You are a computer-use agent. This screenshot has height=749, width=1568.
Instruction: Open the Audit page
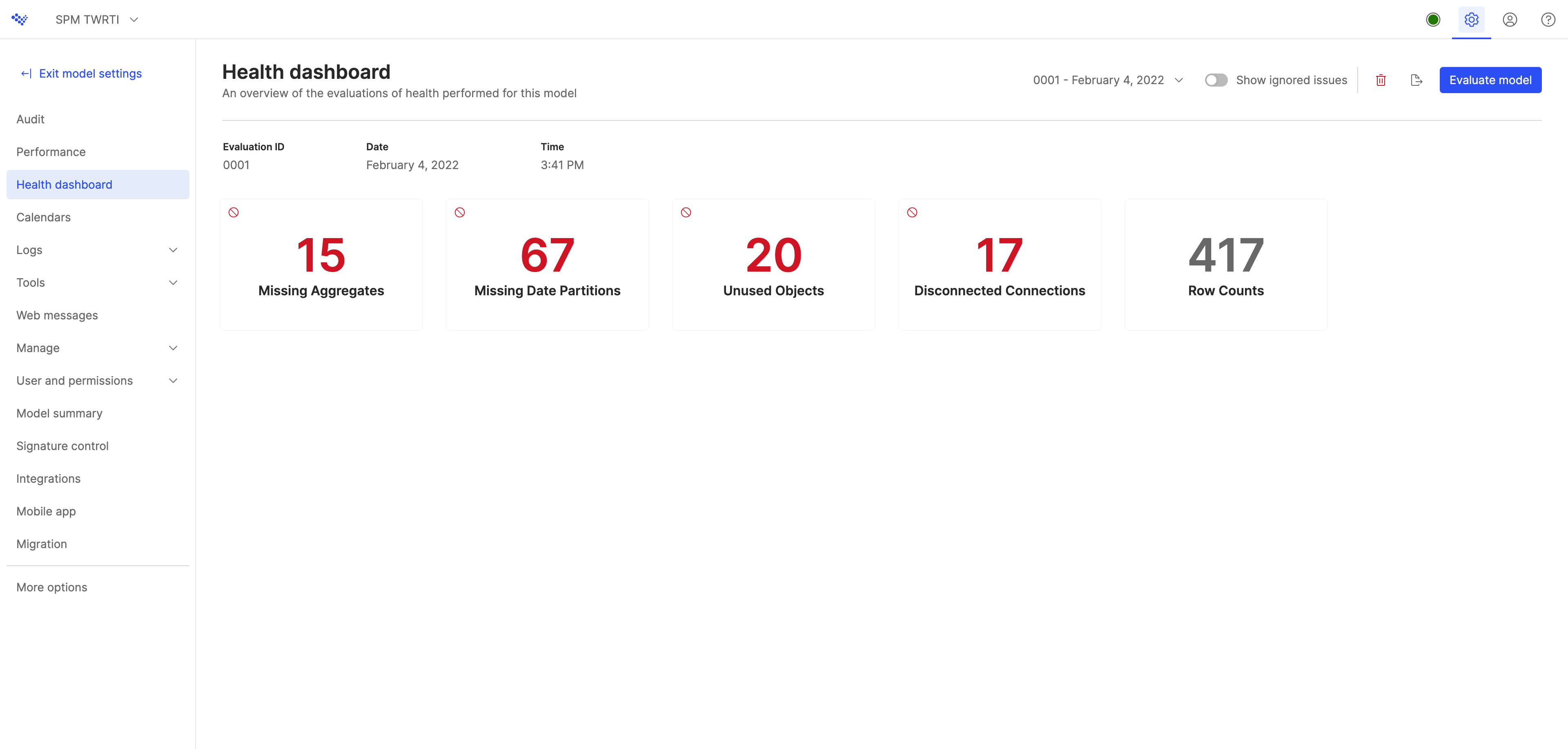point(31,119)
